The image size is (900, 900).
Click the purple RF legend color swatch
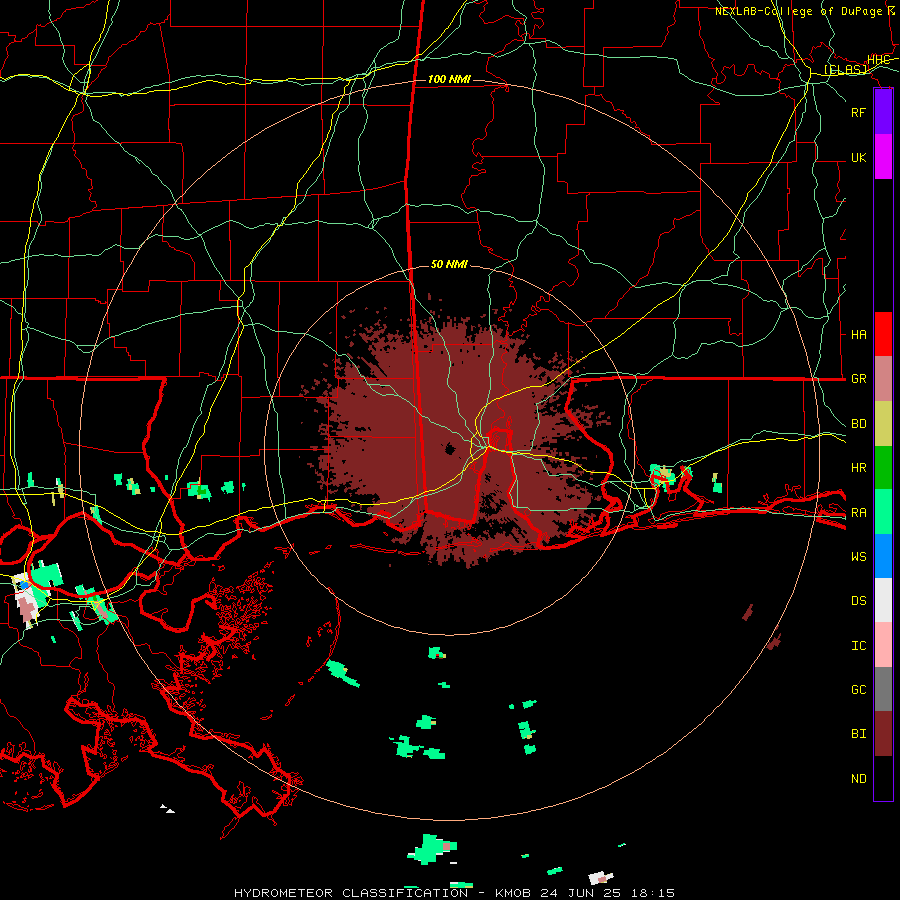coord(883,112)
